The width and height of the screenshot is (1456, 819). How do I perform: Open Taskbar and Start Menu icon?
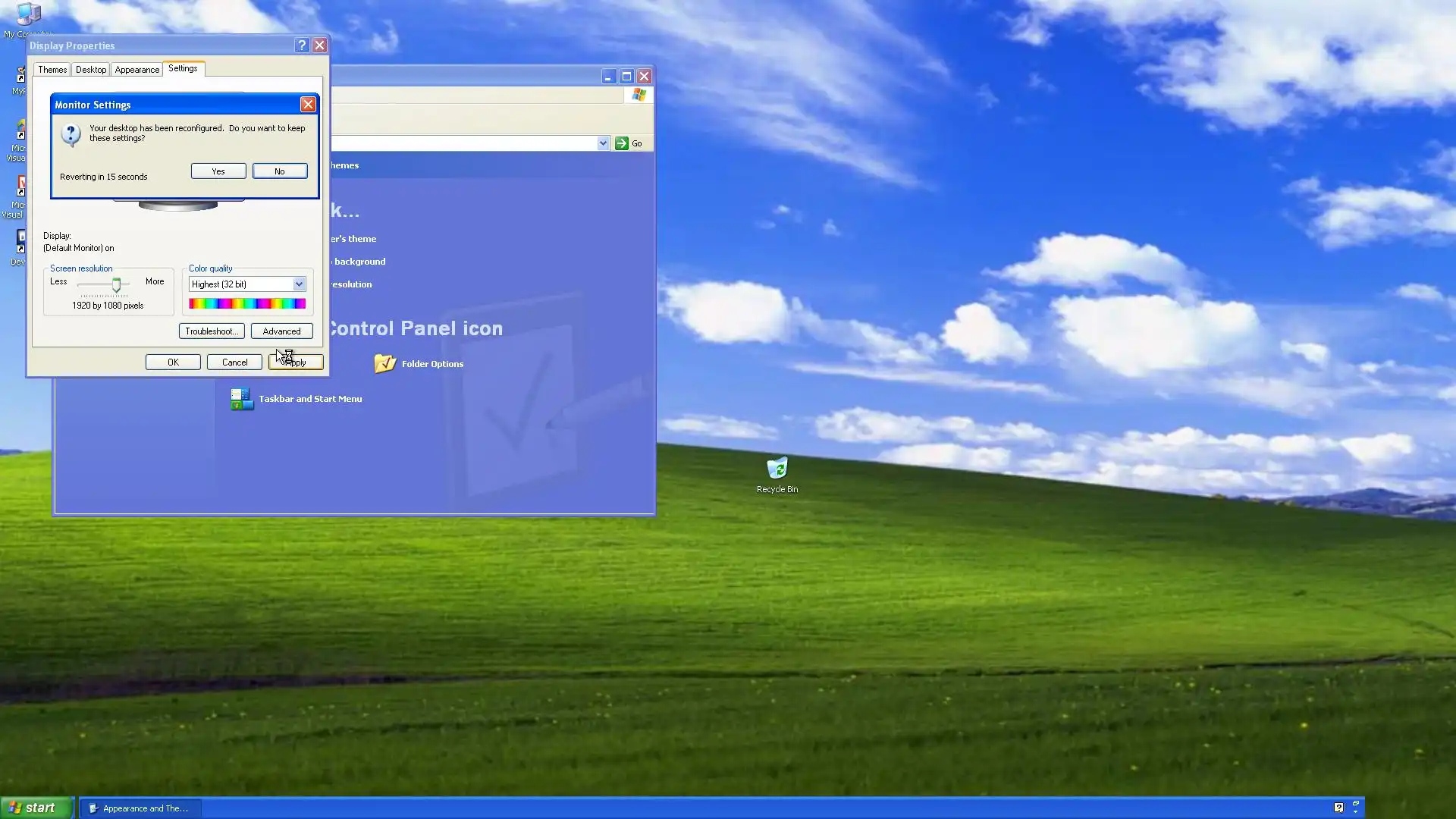pyautogui.click(x=242, y=399)
